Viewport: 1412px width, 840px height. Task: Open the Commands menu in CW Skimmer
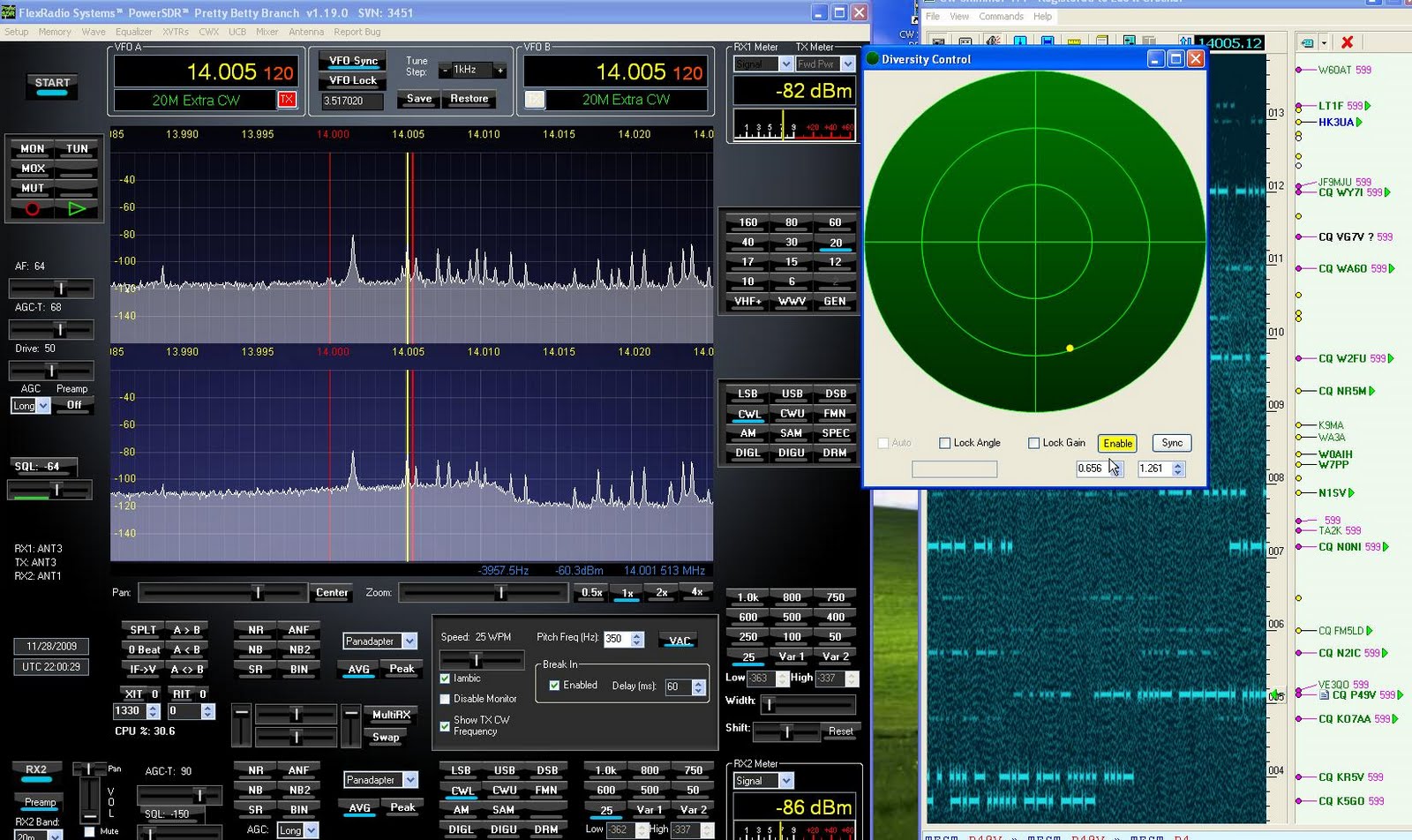[1001, 16]
